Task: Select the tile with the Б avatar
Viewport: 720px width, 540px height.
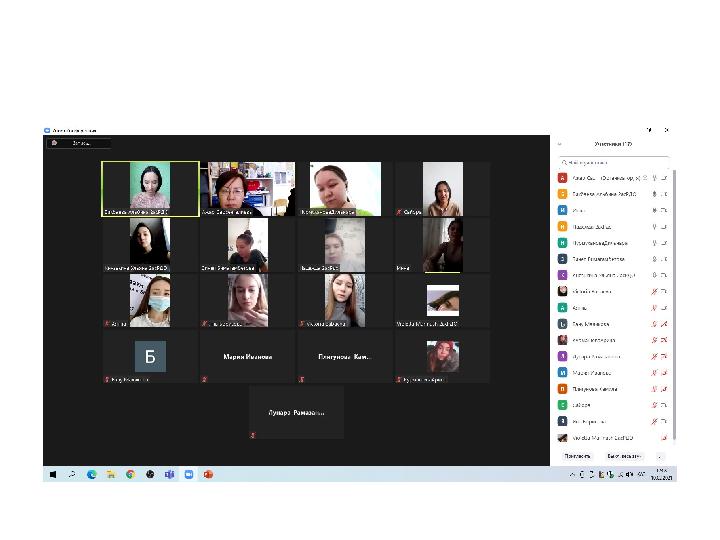Action: pos(150,357)
